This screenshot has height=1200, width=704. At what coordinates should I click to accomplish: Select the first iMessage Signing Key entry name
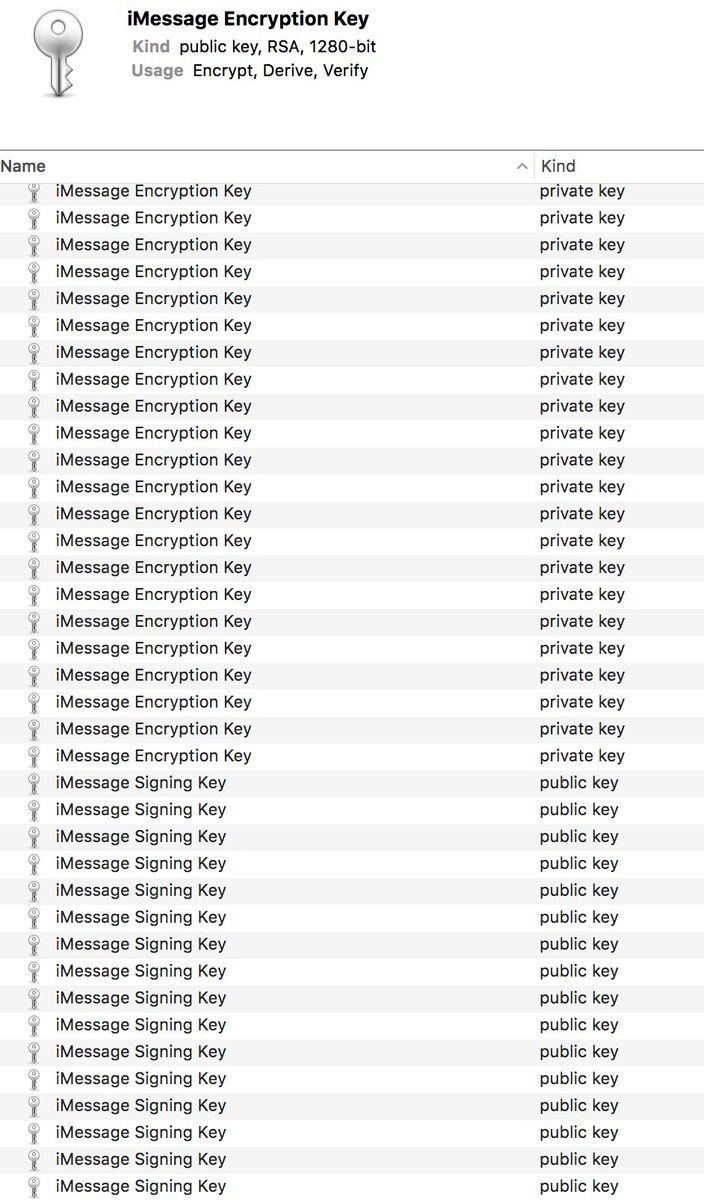[x=141, y=783]
